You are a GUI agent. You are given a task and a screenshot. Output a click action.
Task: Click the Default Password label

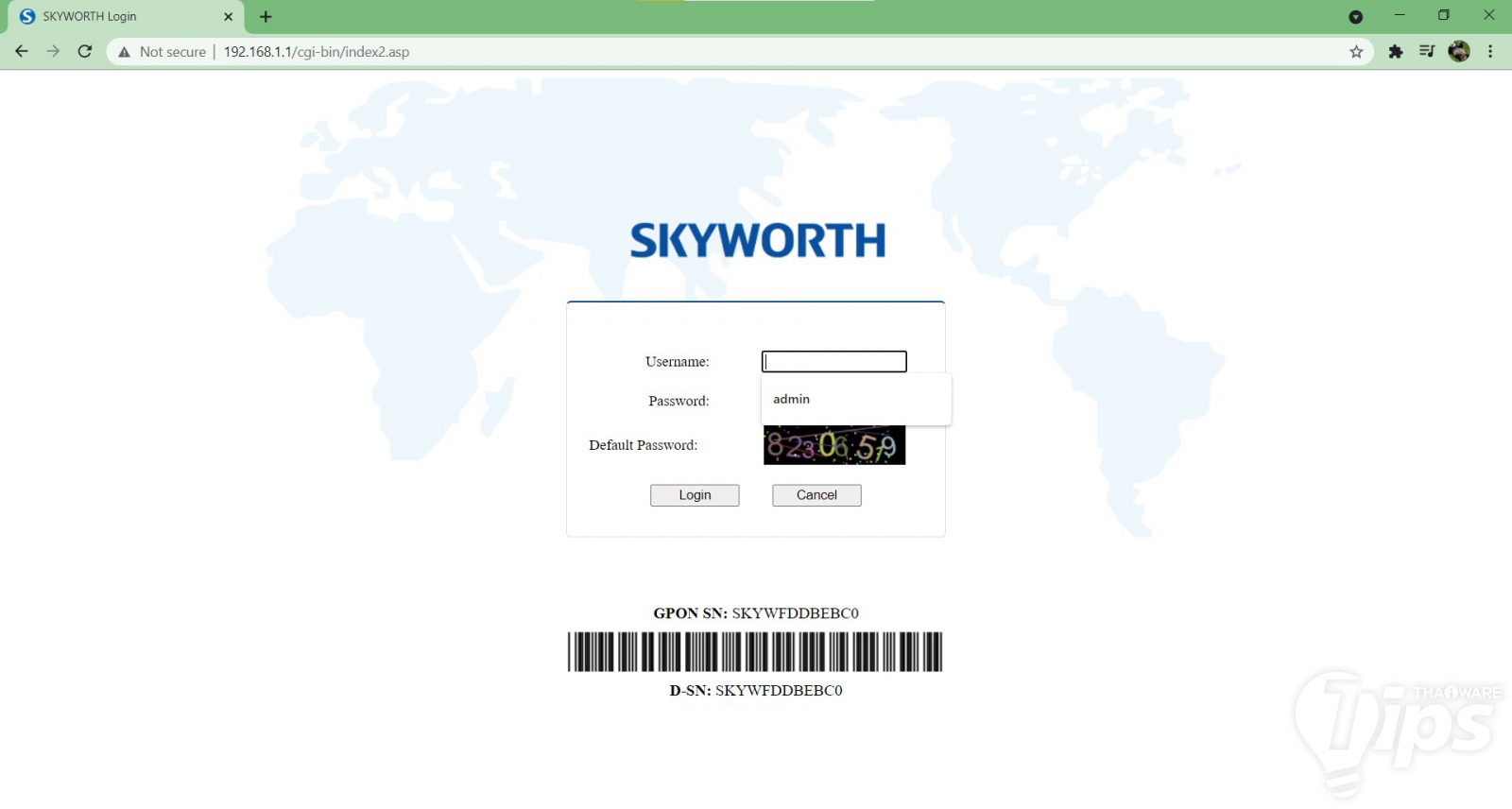643,445
